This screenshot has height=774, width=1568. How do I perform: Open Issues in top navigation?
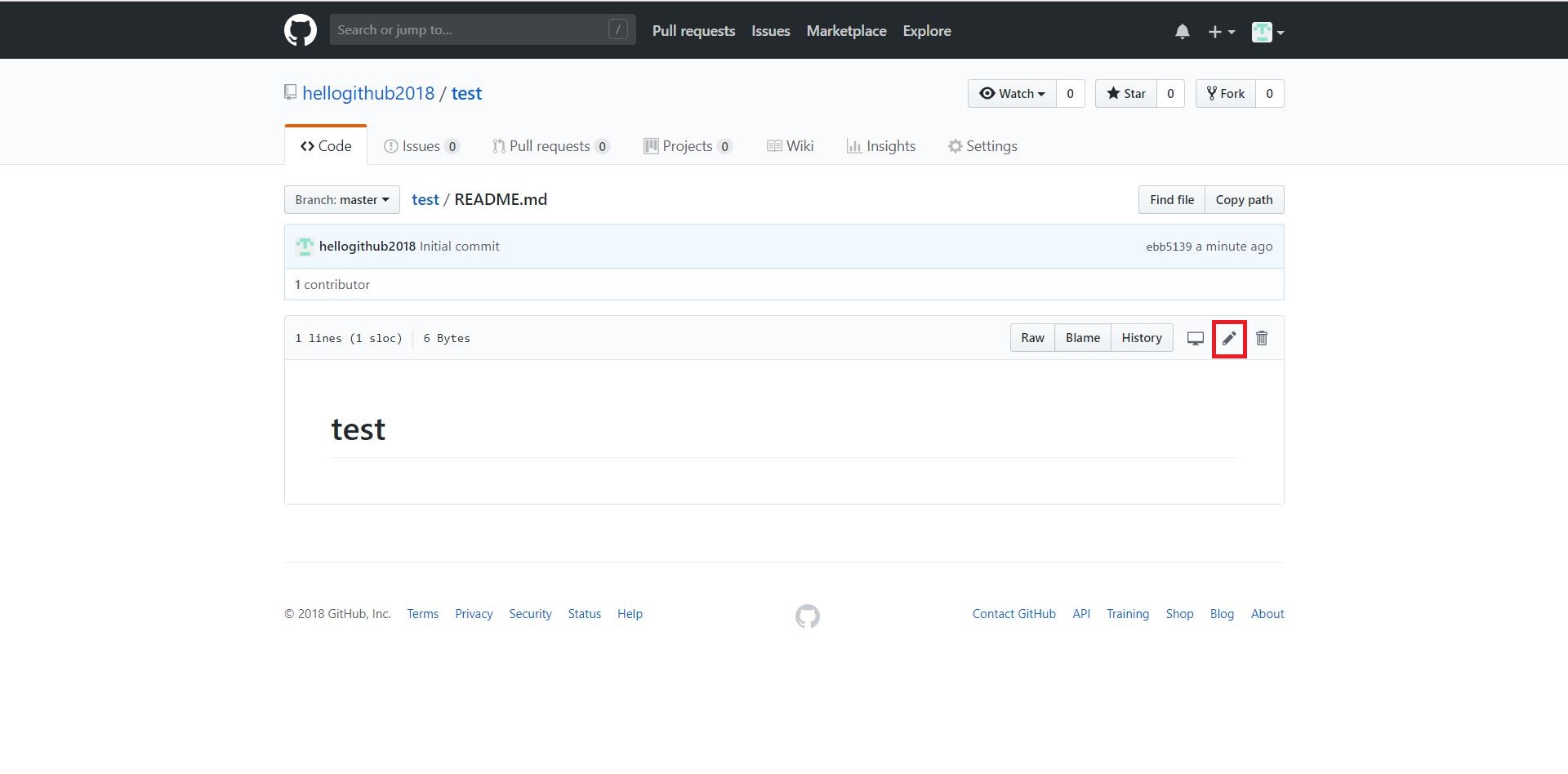tap(771, 31)
